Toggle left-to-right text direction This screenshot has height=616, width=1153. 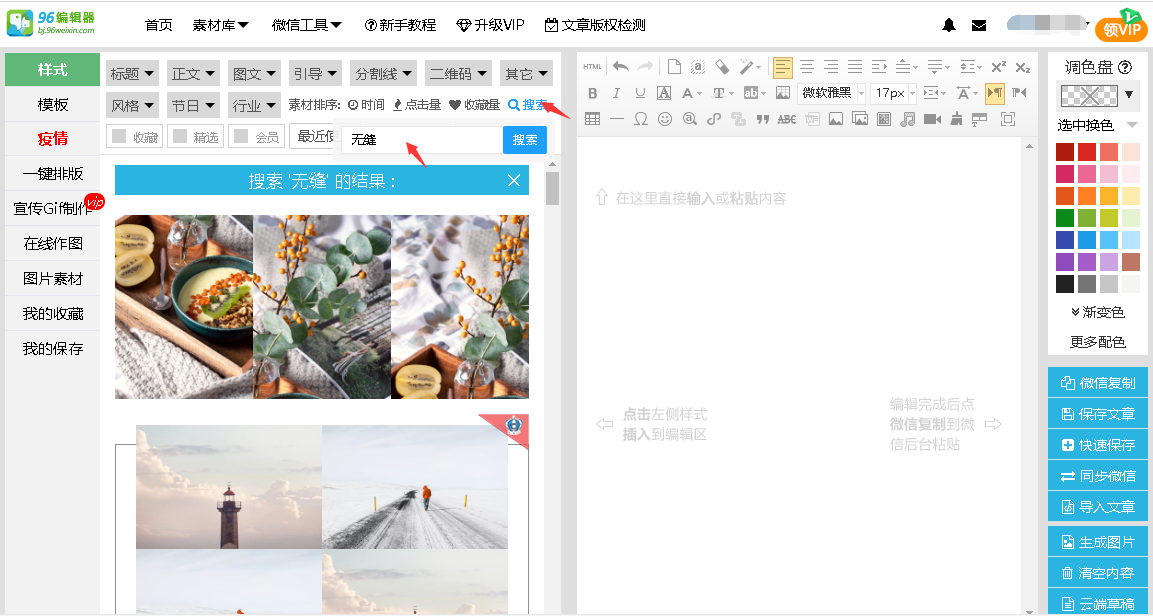coord(995,93)
